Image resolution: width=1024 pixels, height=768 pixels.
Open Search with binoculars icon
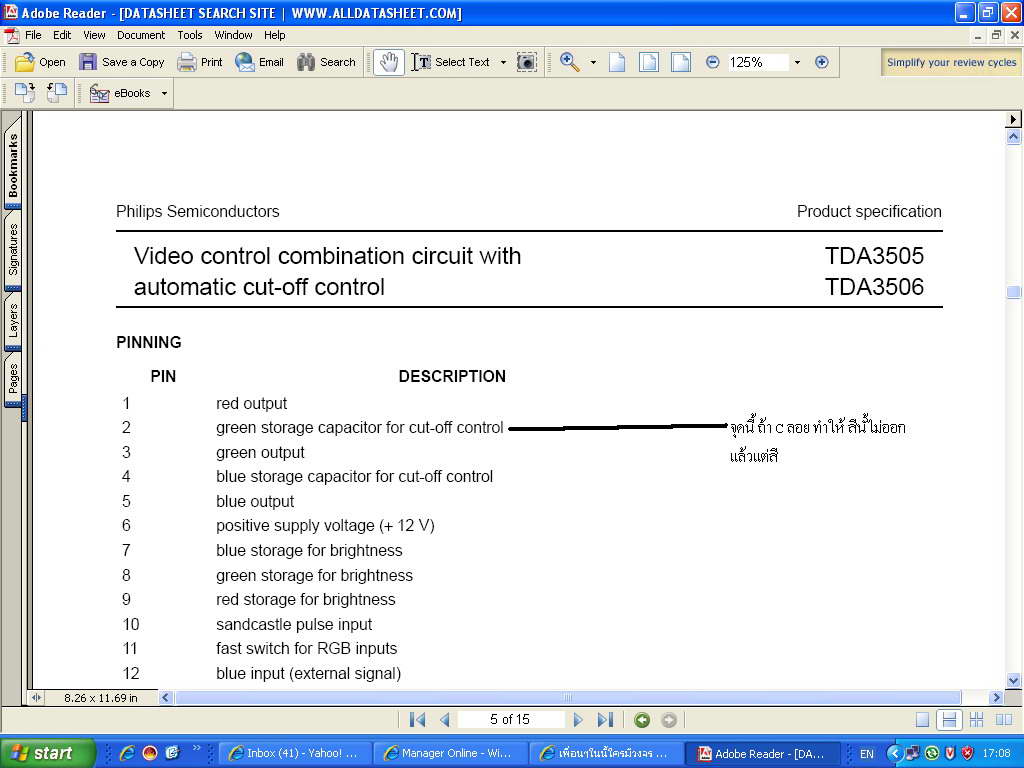[x=326, y=62]
